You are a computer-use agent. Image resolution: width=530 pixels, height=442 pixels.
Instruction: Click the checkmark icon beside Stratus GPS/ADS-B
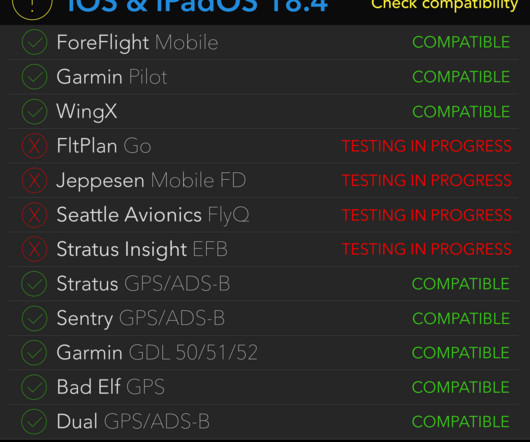(x=34, y=284)
